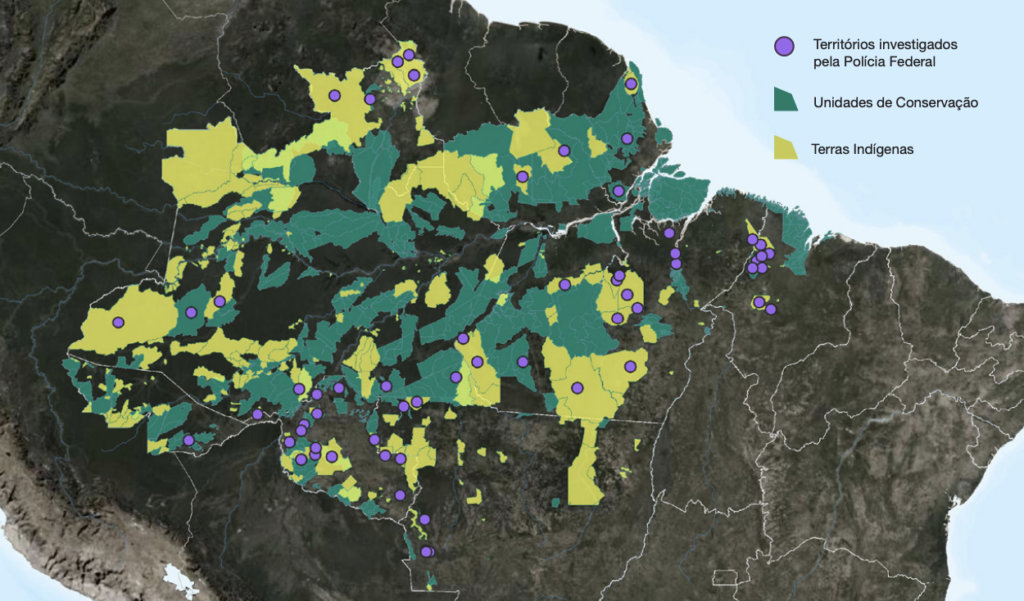
Task: Click the purple marker in the northwestern yellow territory
Action: pos(335,95)
